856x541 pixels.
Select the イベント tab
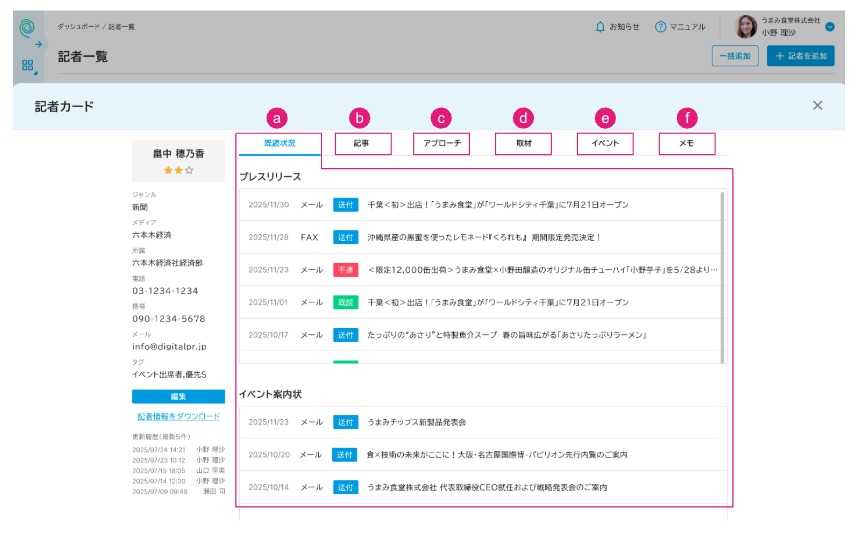tap(605, 144)
